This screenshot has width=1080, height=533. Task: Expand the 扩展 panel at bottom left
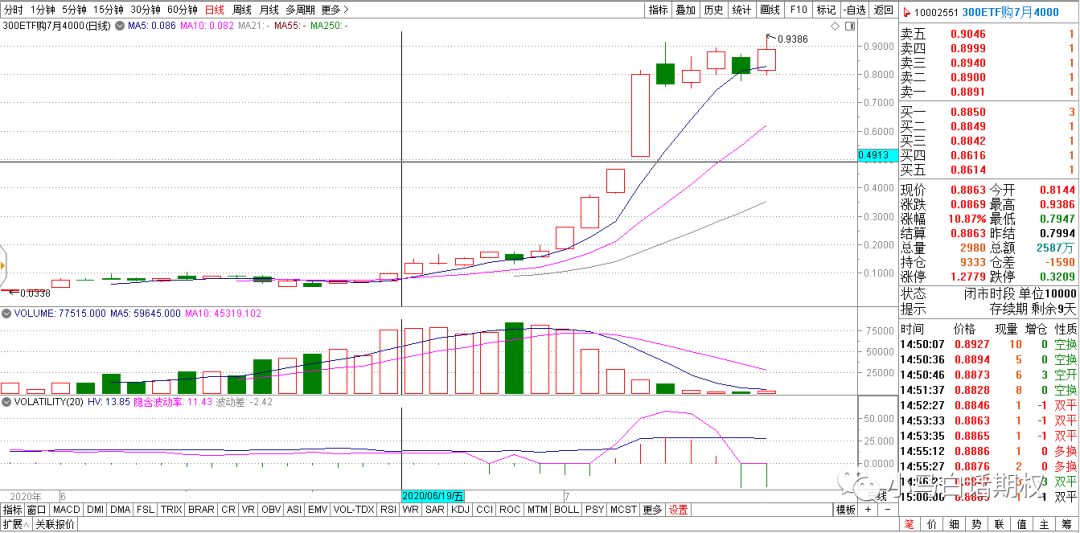tap(14, 524)
